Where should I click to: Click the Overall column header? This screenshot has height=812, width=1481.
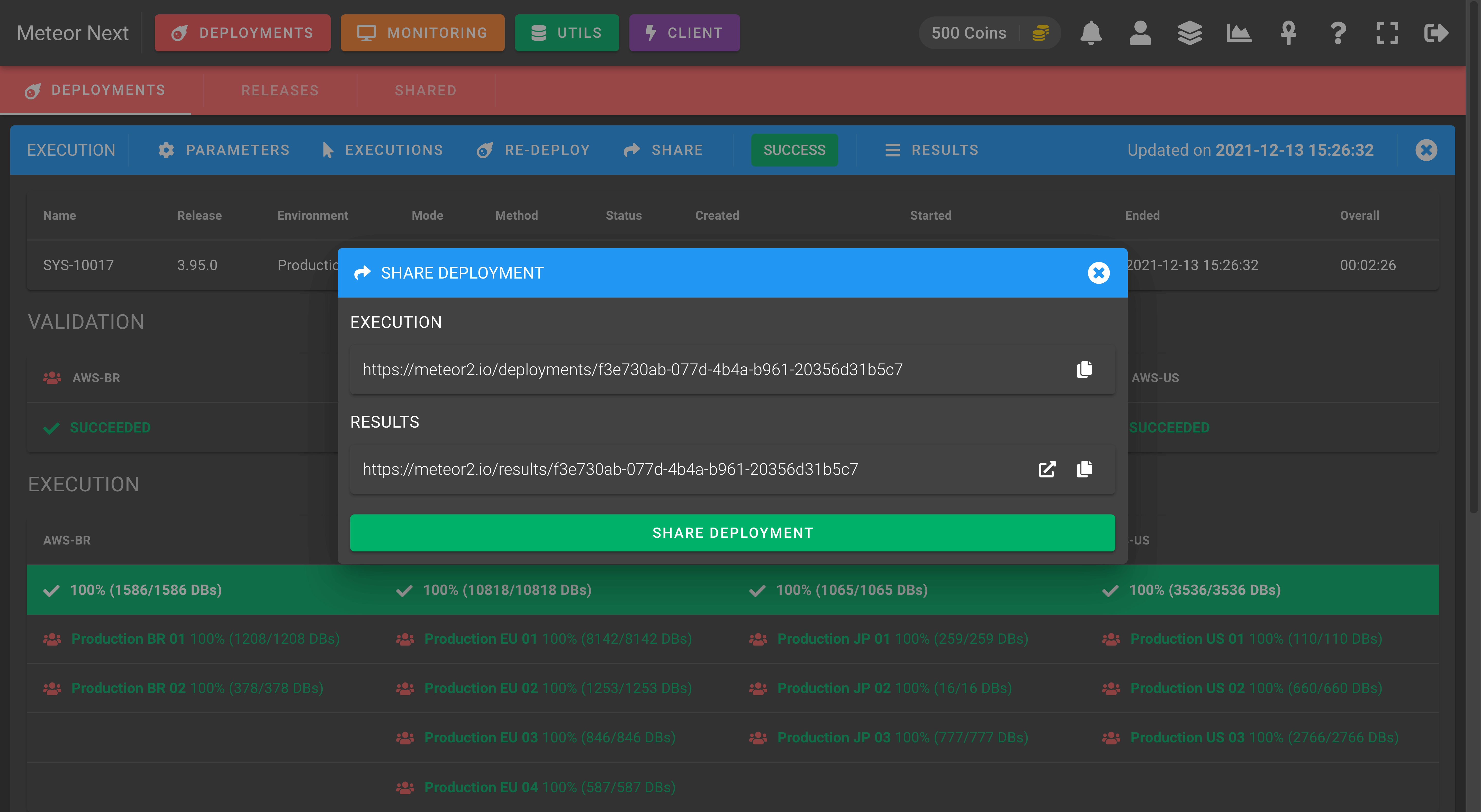(1359, 216)
